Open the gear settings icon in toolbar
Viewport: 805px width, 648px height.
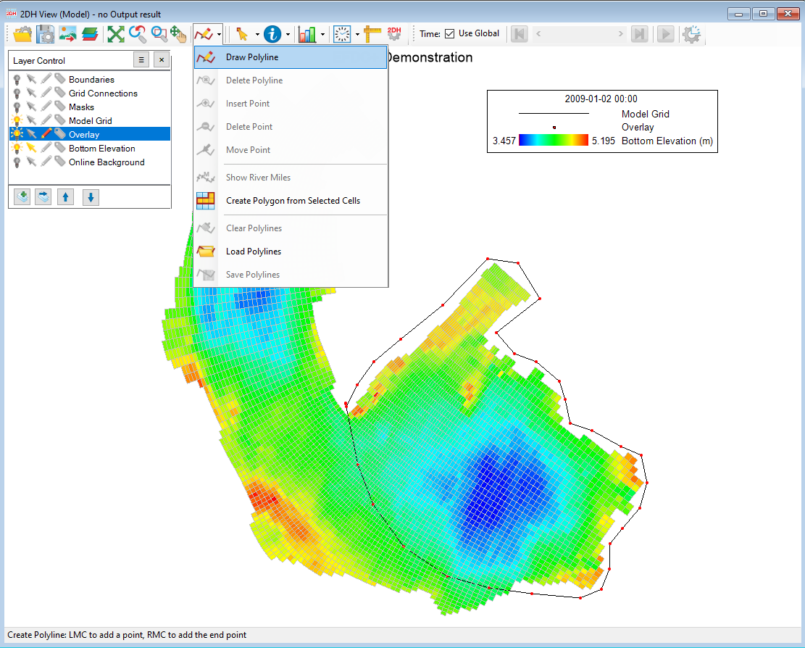[x=691, y=34]
